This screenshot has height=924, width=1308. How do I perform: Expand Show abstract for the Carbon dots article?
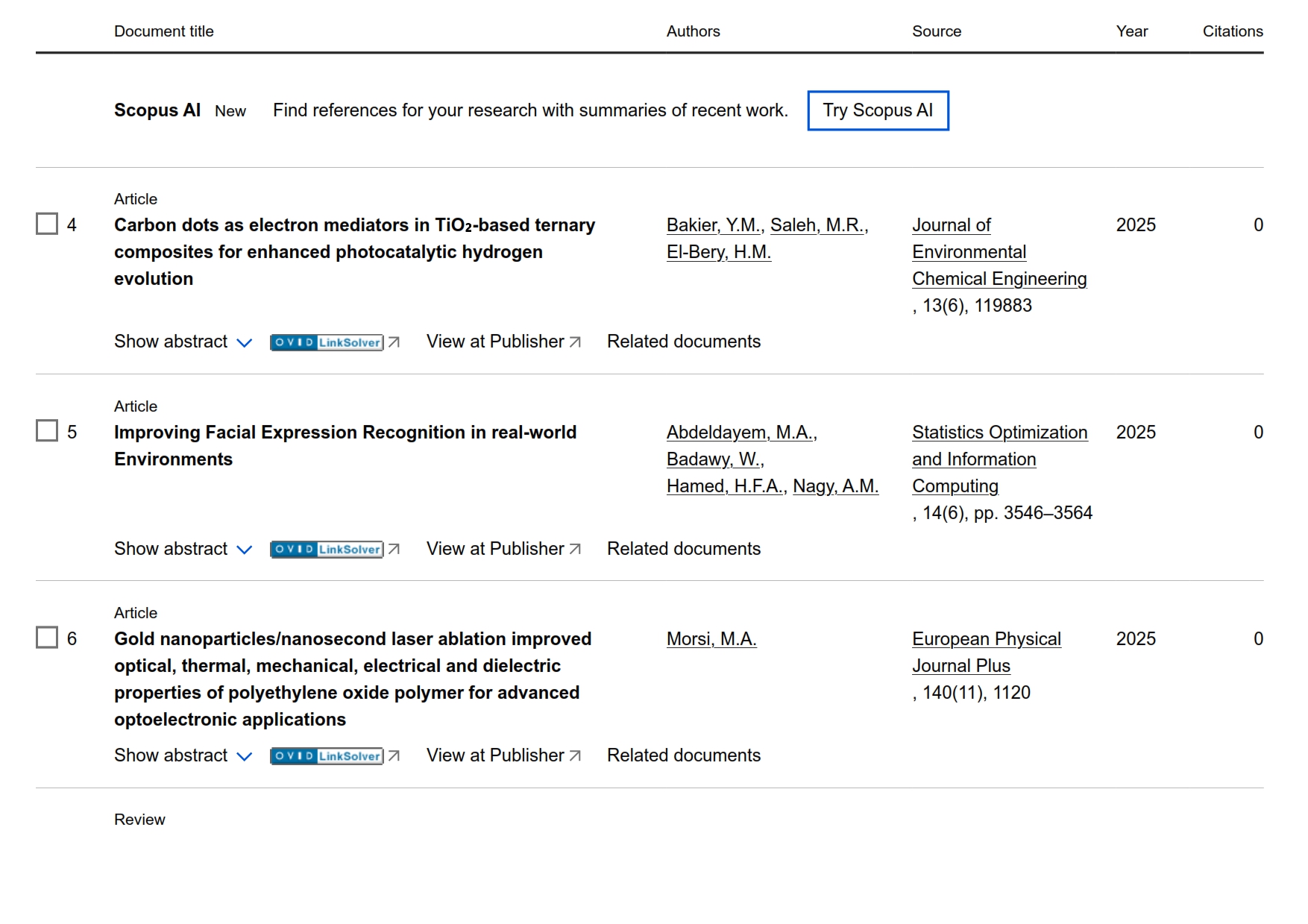tap(183, 342)
